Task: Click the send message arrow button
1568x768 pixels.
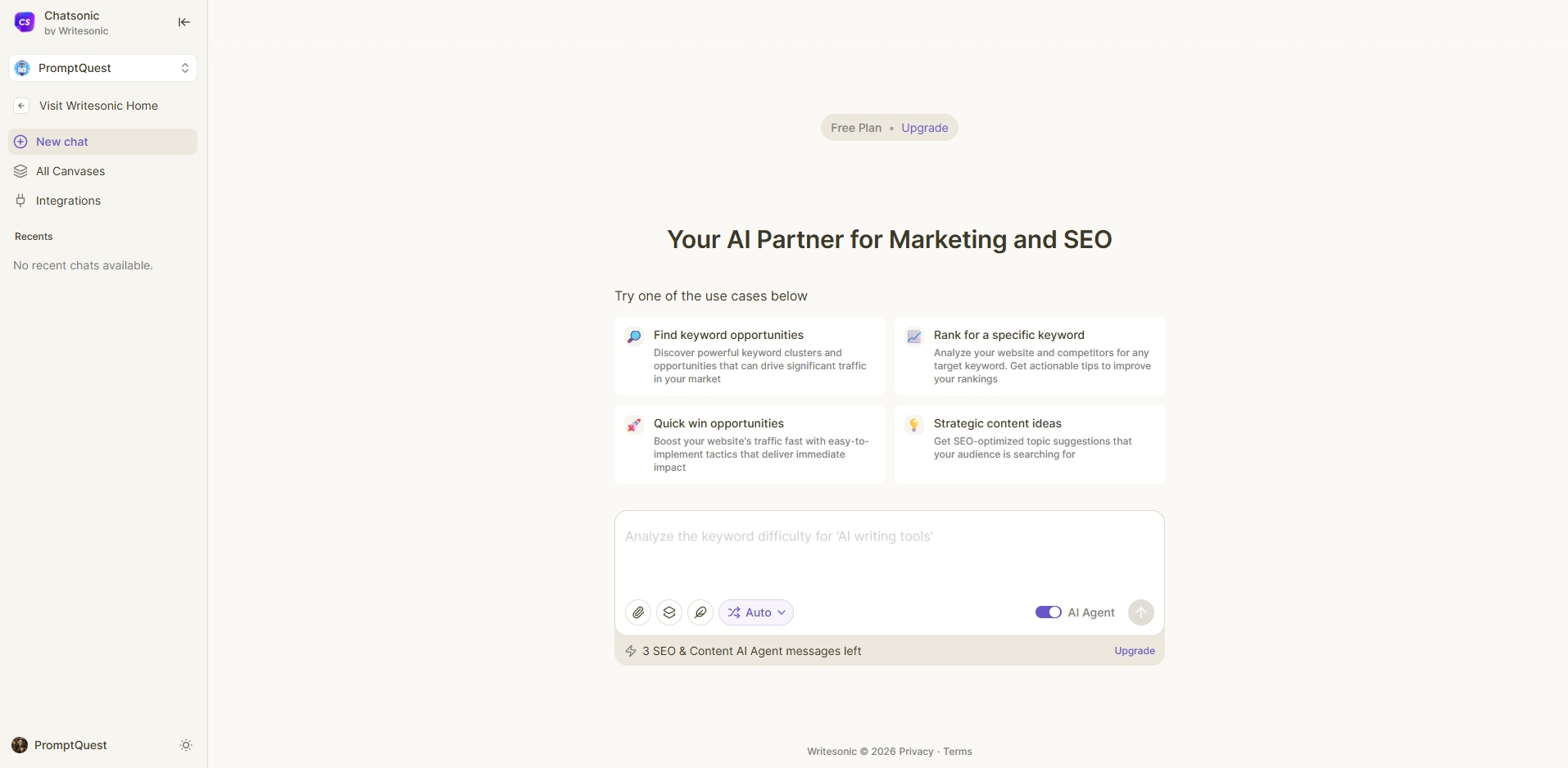Action: (1140, 612)
